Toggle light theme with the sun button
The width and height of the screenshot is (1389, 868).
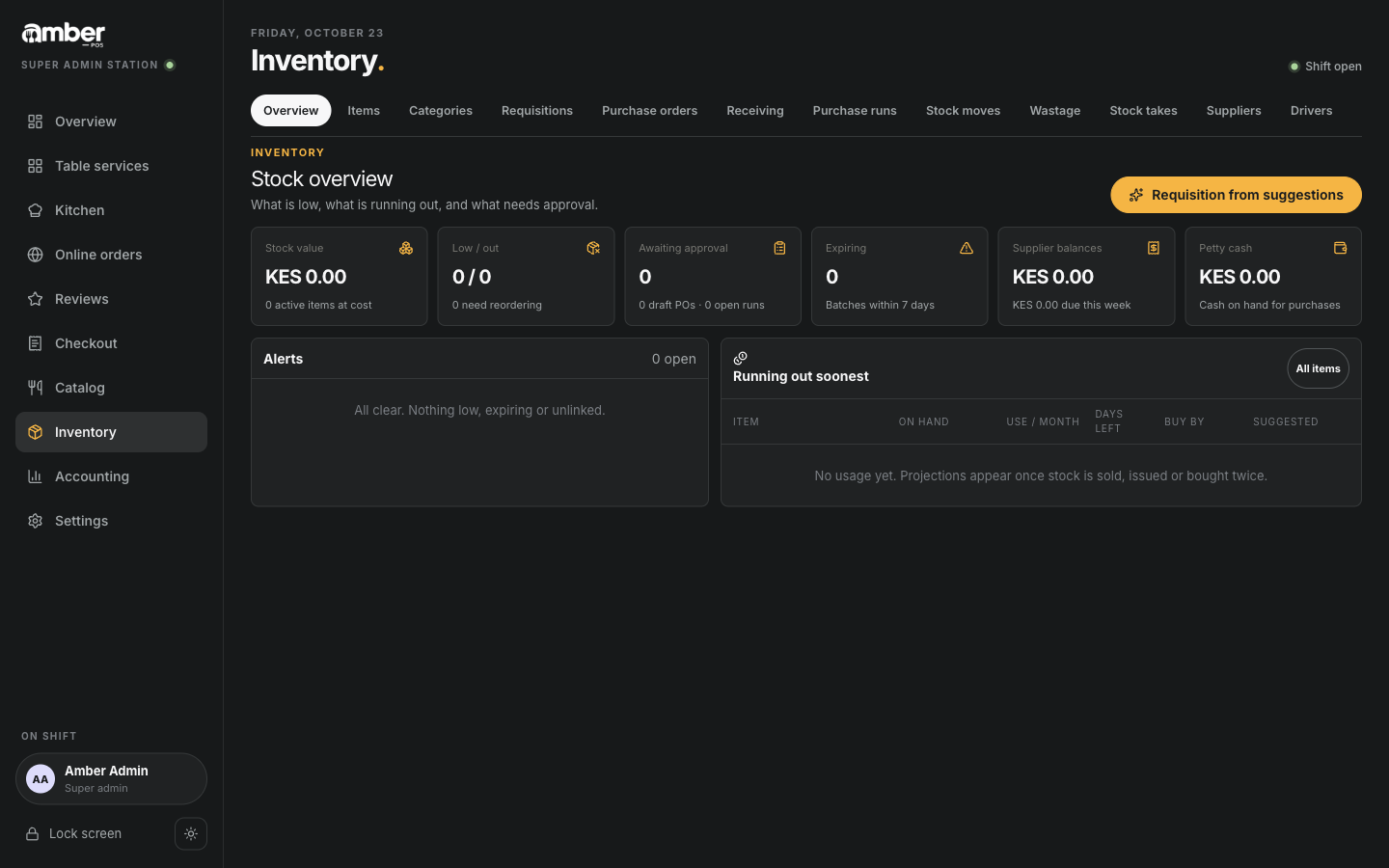tap(191, 834)
